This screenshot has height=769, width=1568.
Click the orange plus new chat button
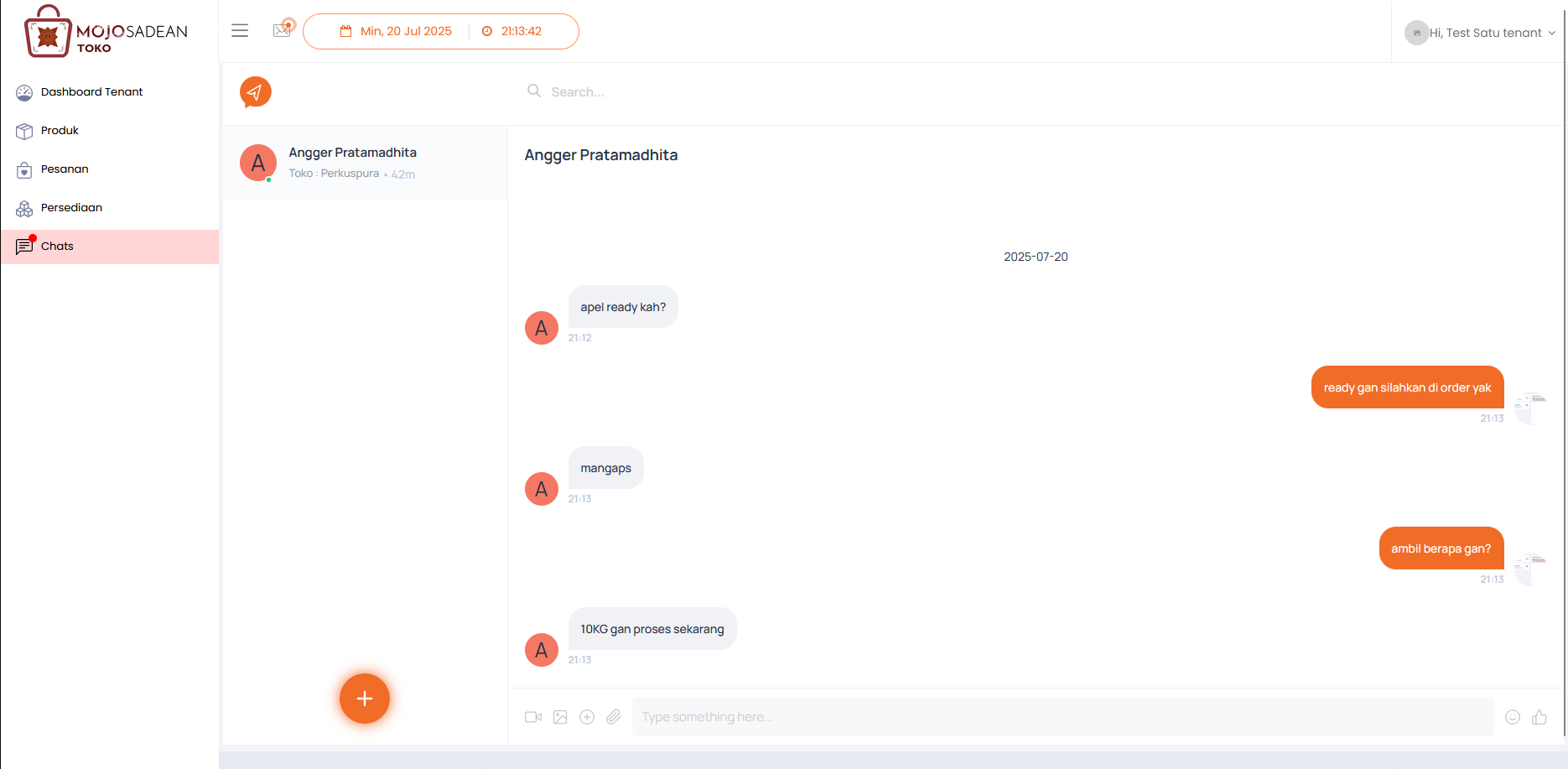pos(365,699)
